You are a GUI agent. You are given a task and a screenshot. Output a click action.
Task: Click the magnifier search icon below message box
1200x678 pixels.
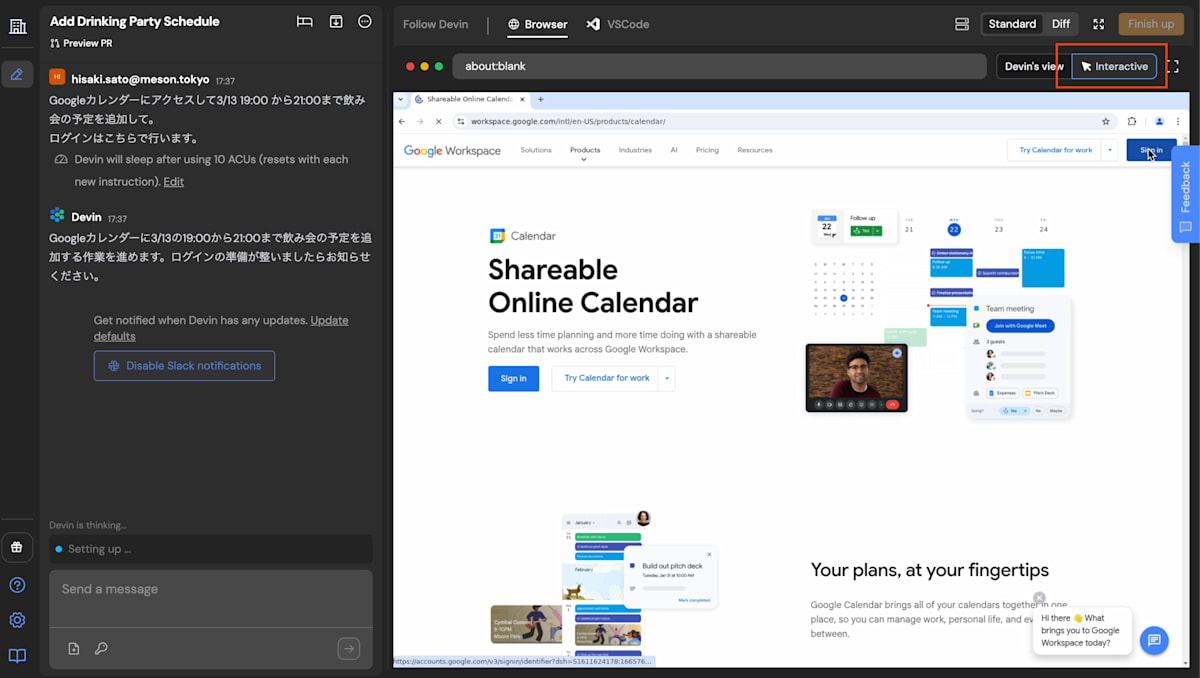click(101, 649)
